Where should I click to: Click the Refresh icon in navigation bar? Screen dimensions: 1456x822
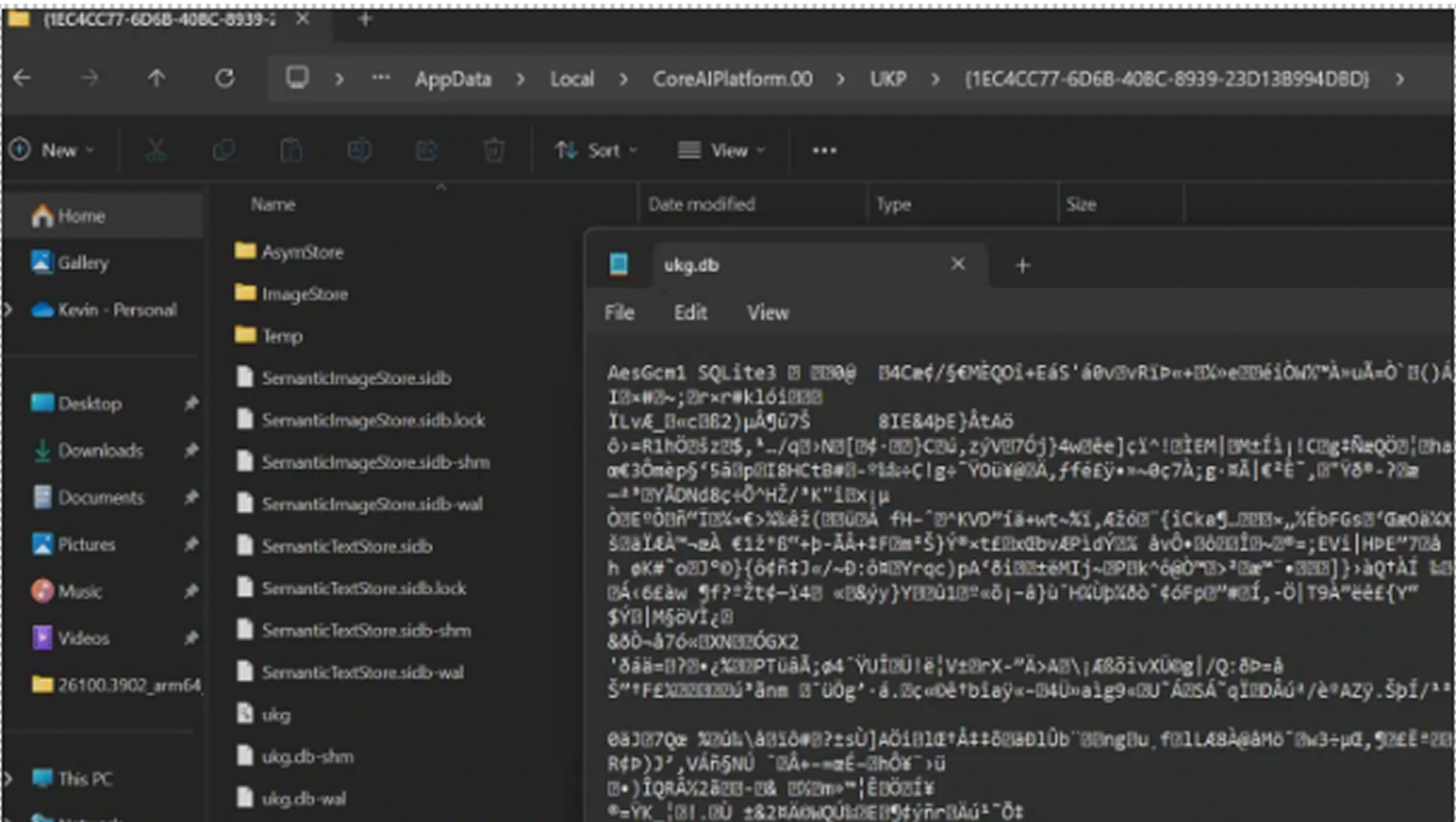point(224,79)
